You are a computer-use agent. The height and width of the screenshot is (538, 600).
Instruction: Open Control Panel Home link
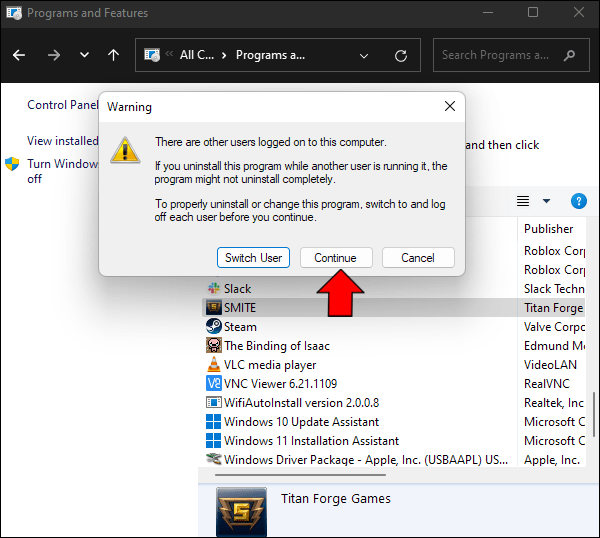point(63,105)
